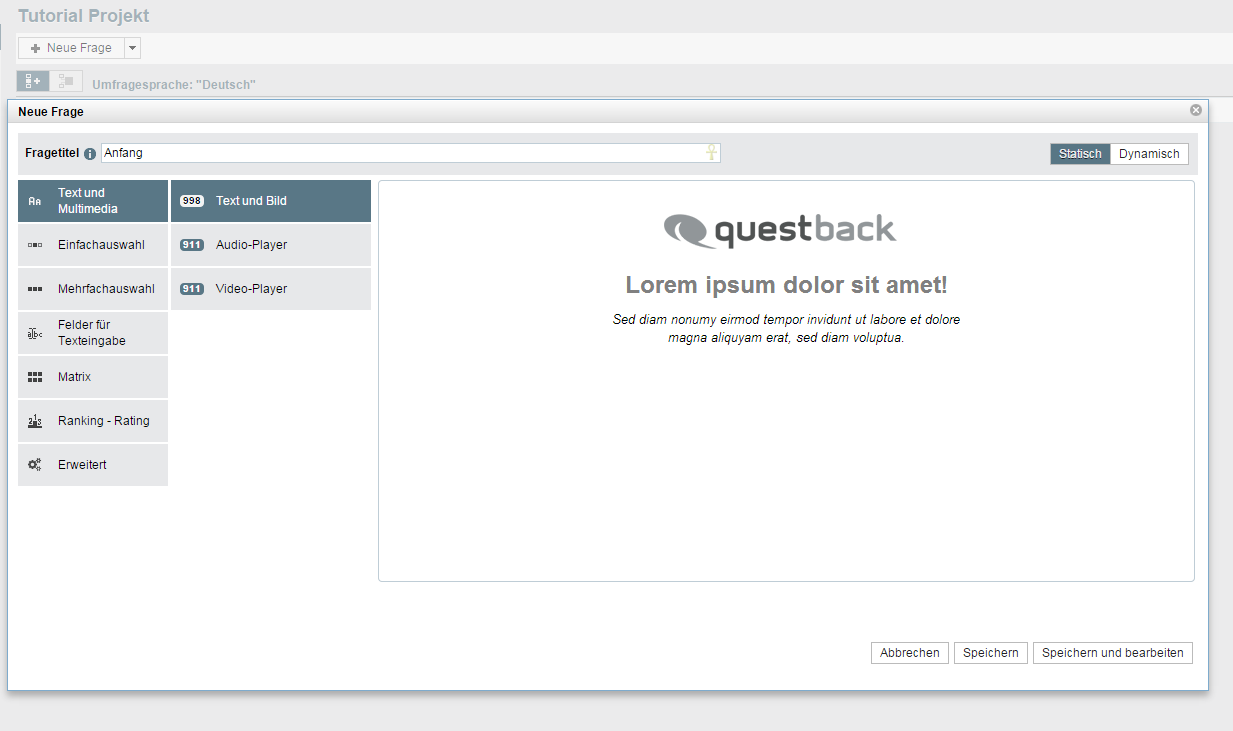Click the 911 badge beside Audio-Player

point(192,245)
